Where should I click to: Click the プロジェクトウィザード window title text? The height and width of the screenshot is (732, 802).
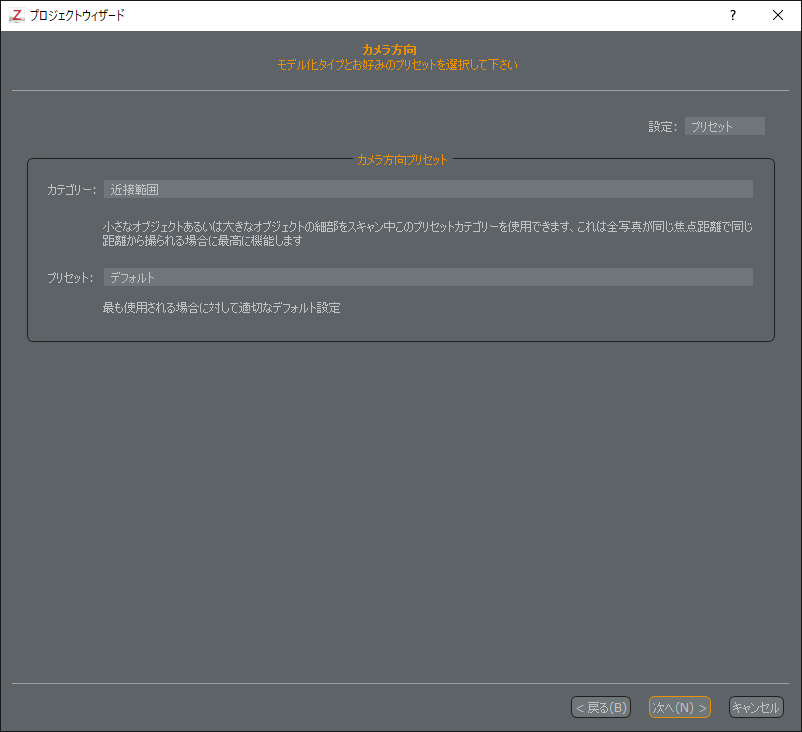(77, 15)
